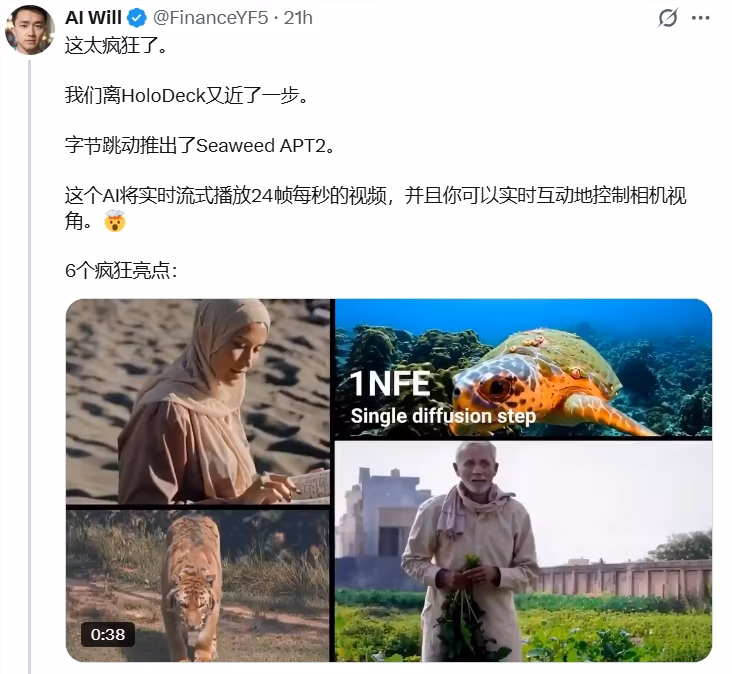
Task: Click the Single diffusion step caption
Action: click(443, 416)
